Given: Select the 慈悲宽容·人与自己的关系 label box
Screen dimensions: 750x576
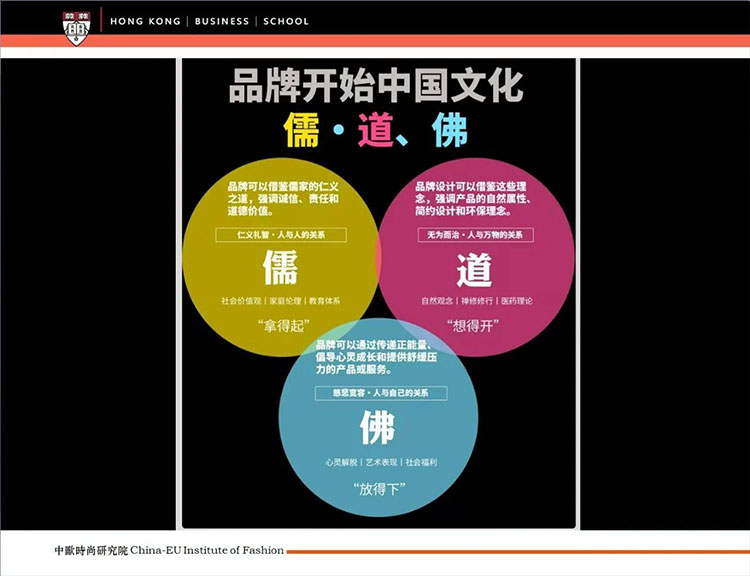Looking at the screenshot, I should tap(377, 394).
